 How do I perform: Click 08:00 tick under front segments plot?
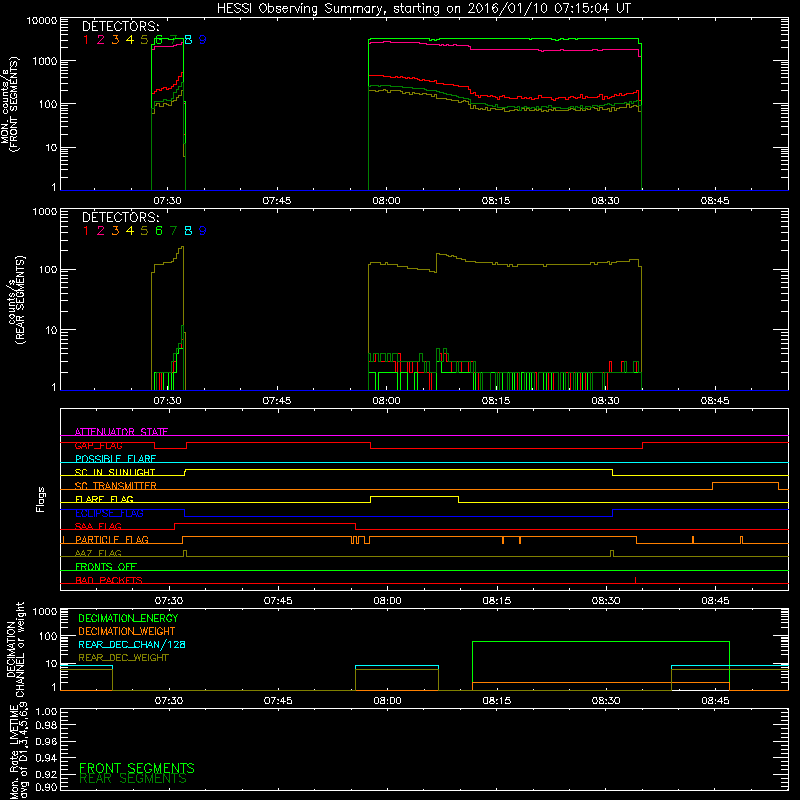(386, 201)
